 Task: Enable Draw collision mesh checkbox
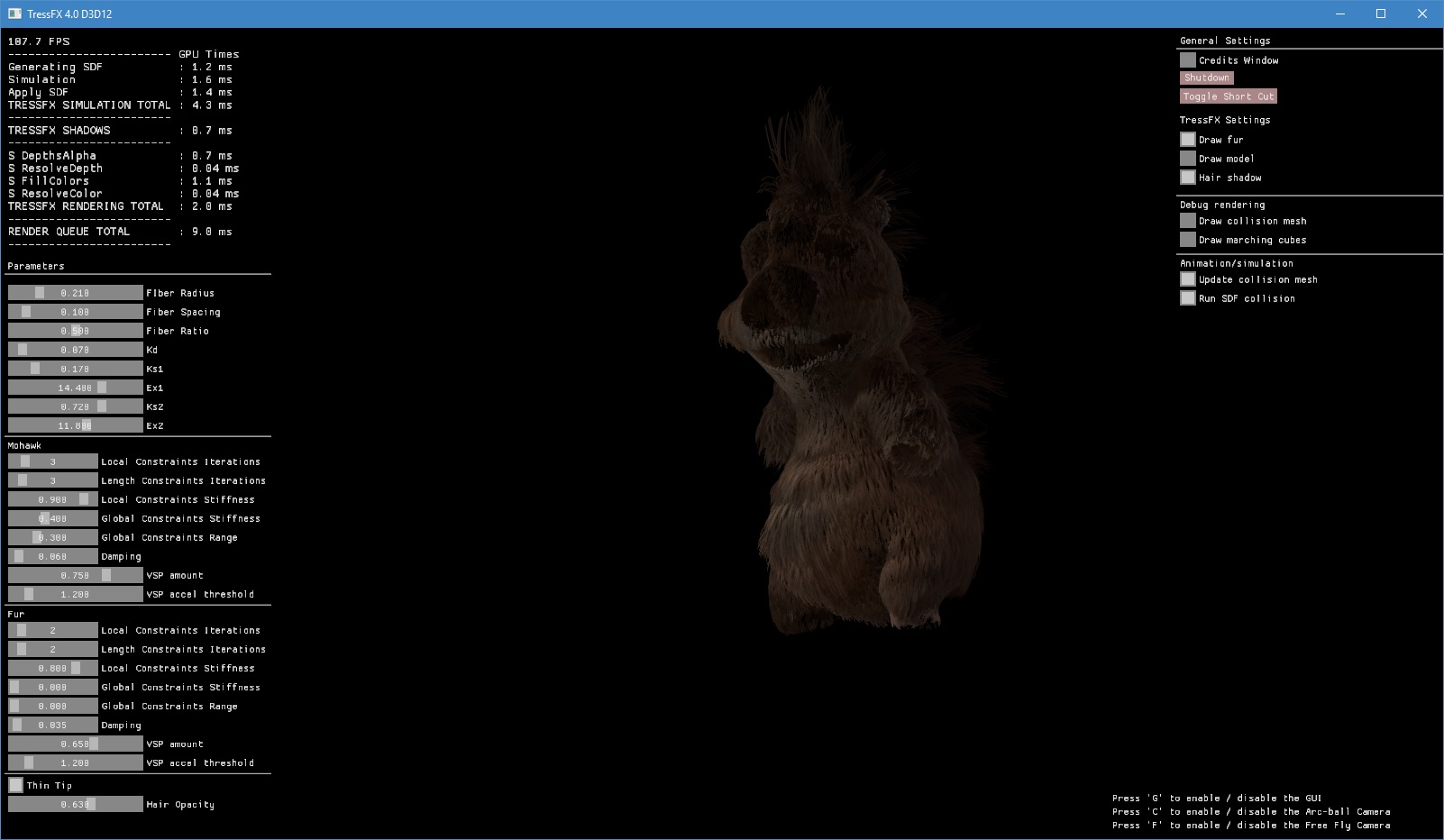coord(1188,221)
